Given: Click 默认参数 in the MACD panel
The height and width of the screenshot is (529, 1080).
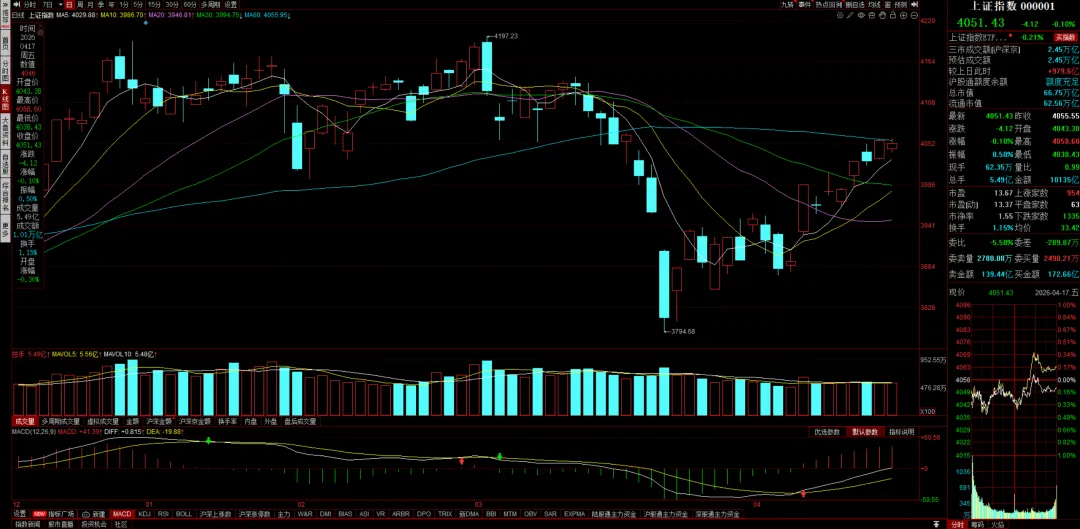Looking at the screenshot, I should tap(864, 432).
